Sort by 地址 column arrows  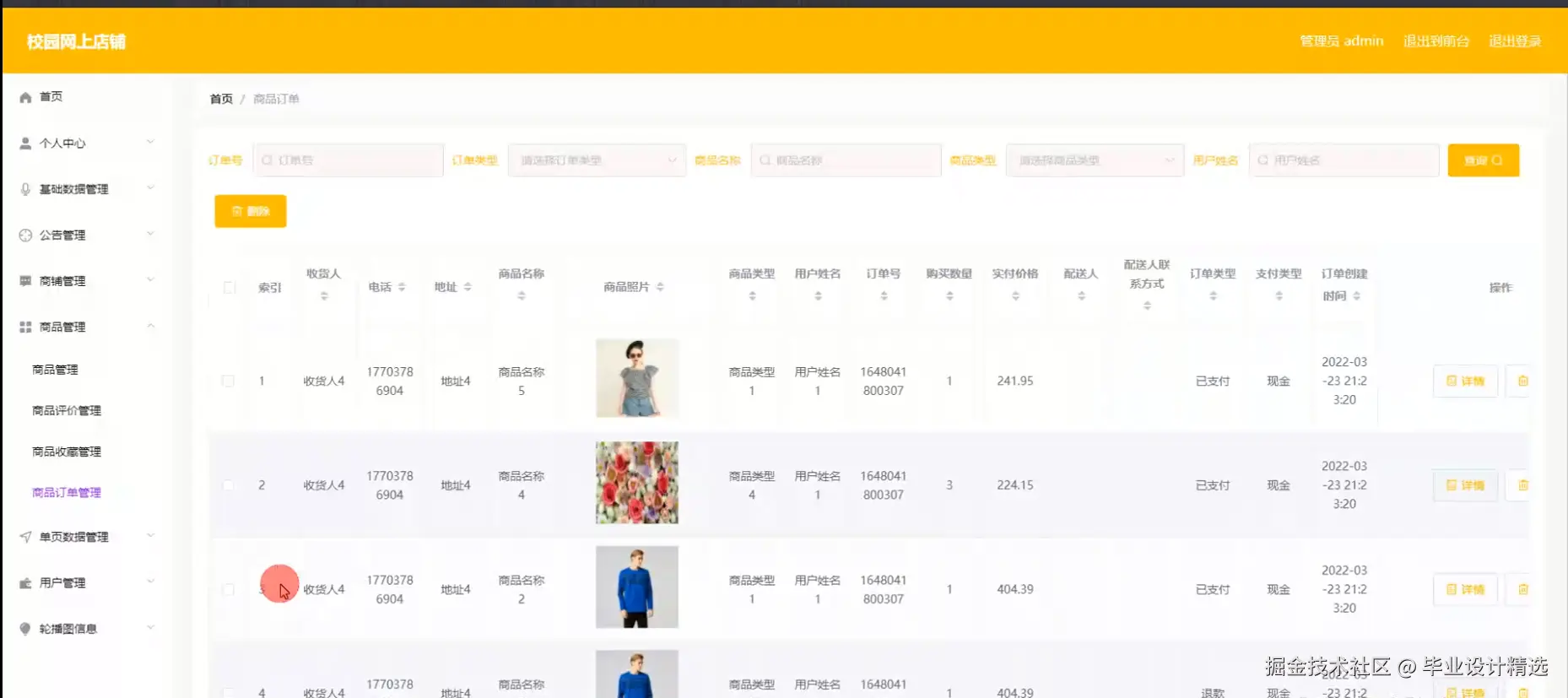click(x=468, y=287)
